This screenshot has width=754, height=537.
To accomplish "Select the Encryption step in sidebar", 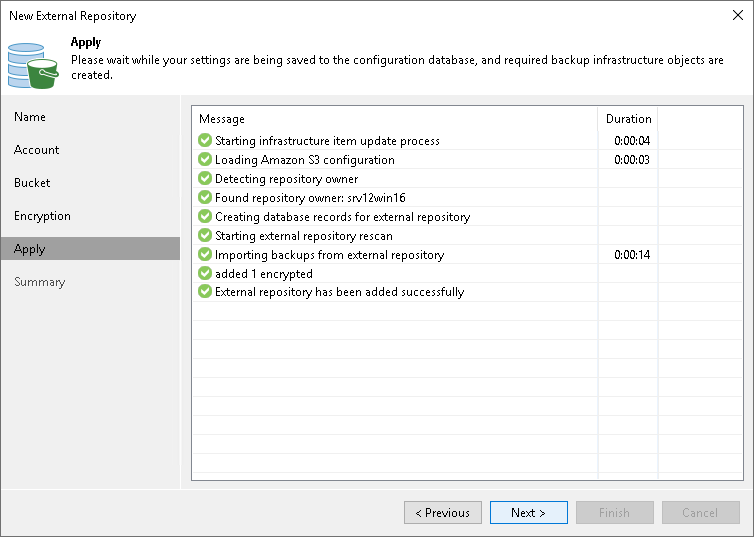I will [42, 216].
